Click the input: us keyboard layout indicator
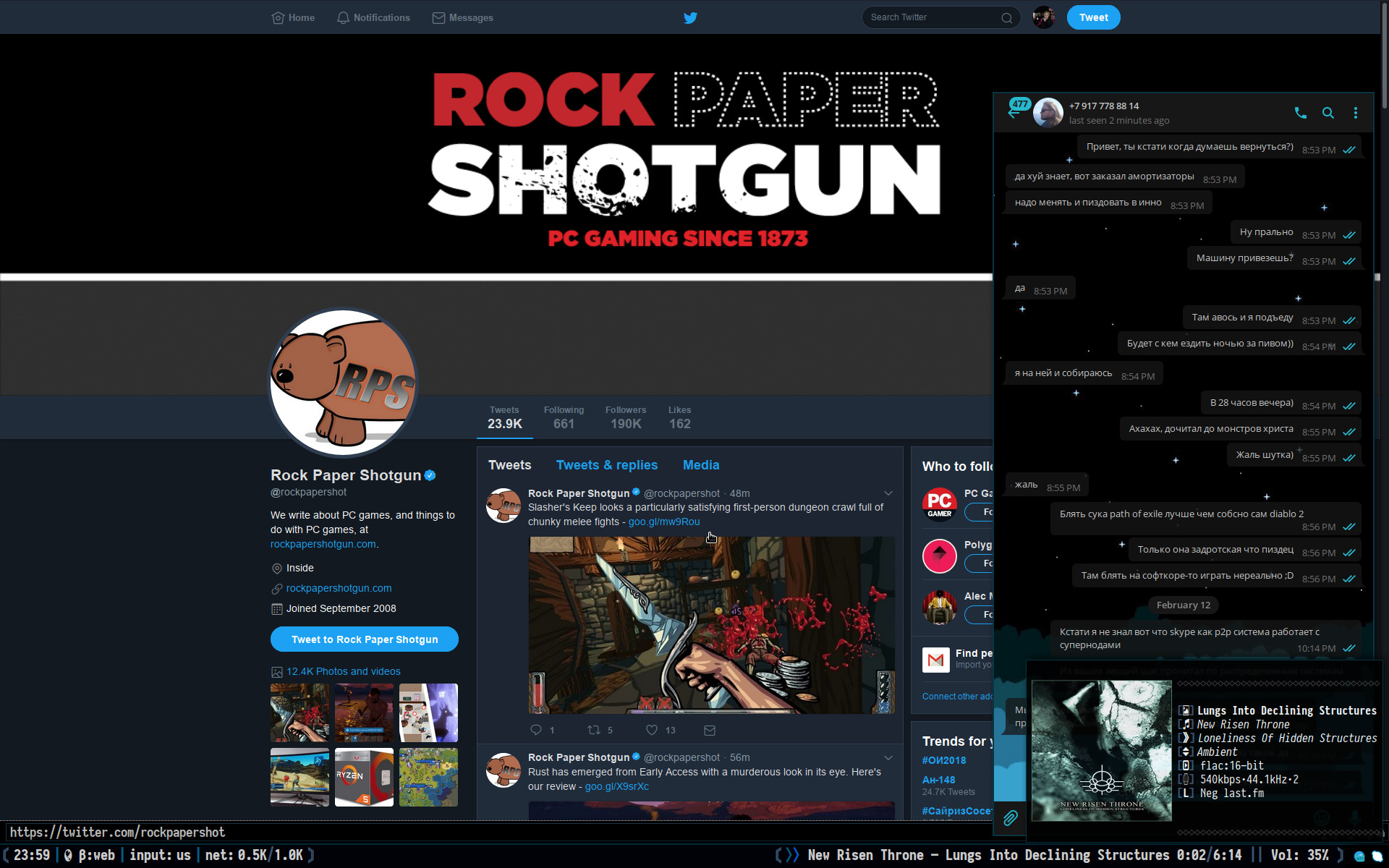This screenshot has height=868, width=1389. click(160, 855)
